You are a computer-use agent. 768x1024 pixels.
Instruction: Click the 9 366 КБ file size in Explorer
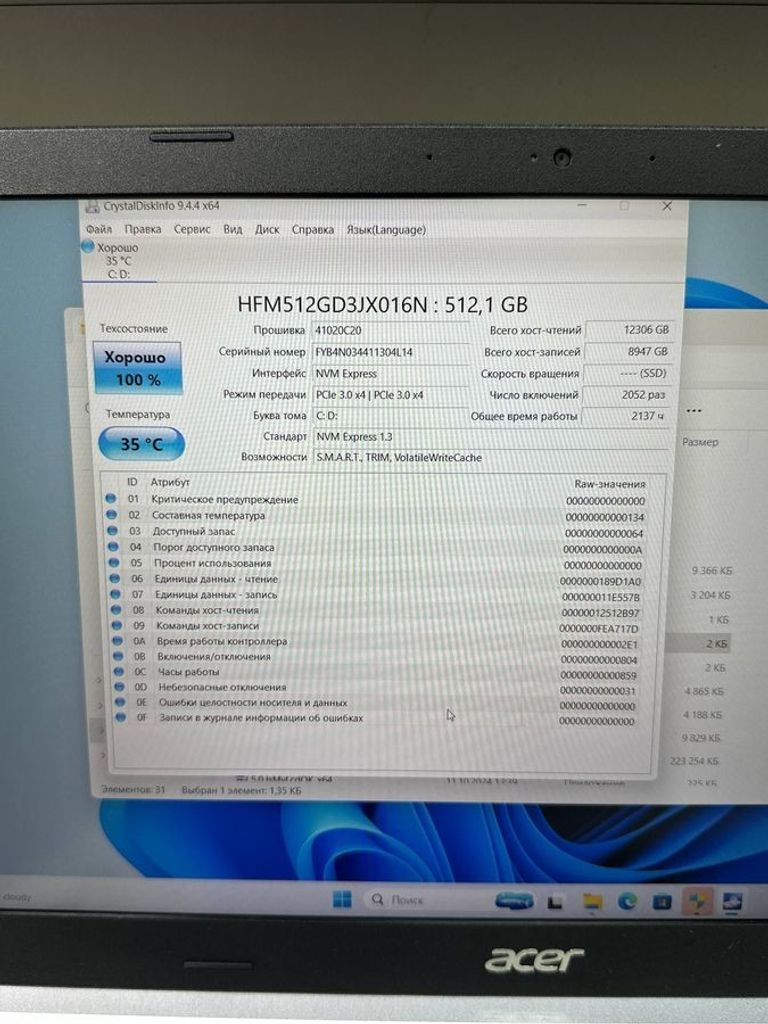pyautogui.click(x=712, y=571)
